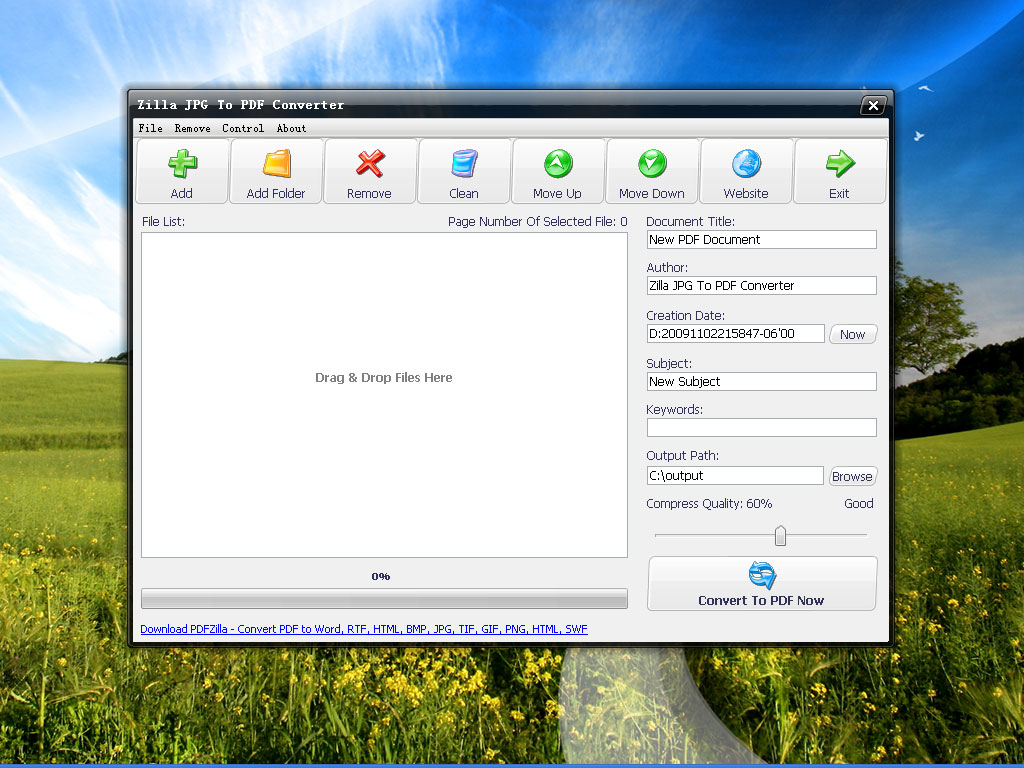Image resolution: width=1024 pixels, height=768 pixels.
Task: Focus the Author input field
Action: (761, 285)
